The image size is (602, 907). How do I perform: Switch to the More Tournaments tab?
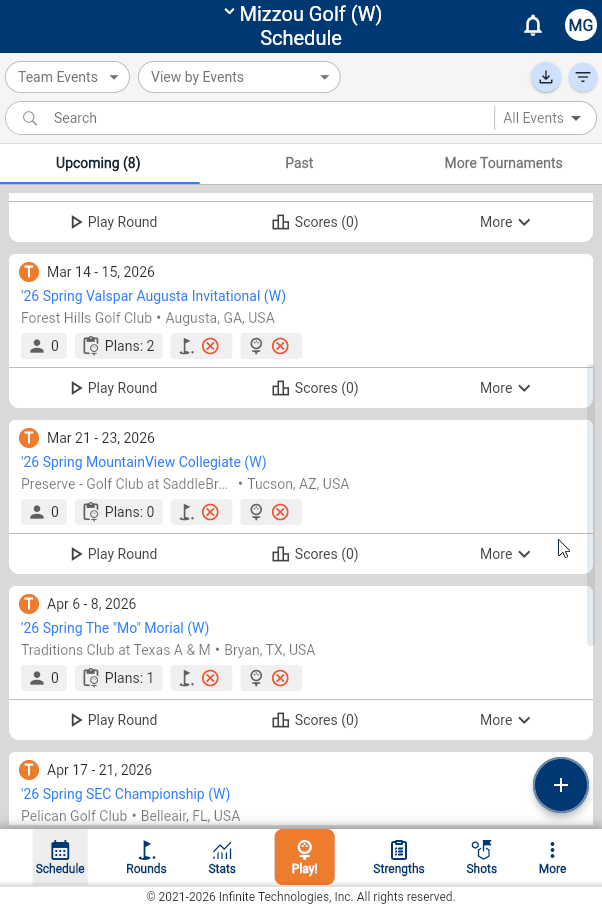(x=503, y=163)
